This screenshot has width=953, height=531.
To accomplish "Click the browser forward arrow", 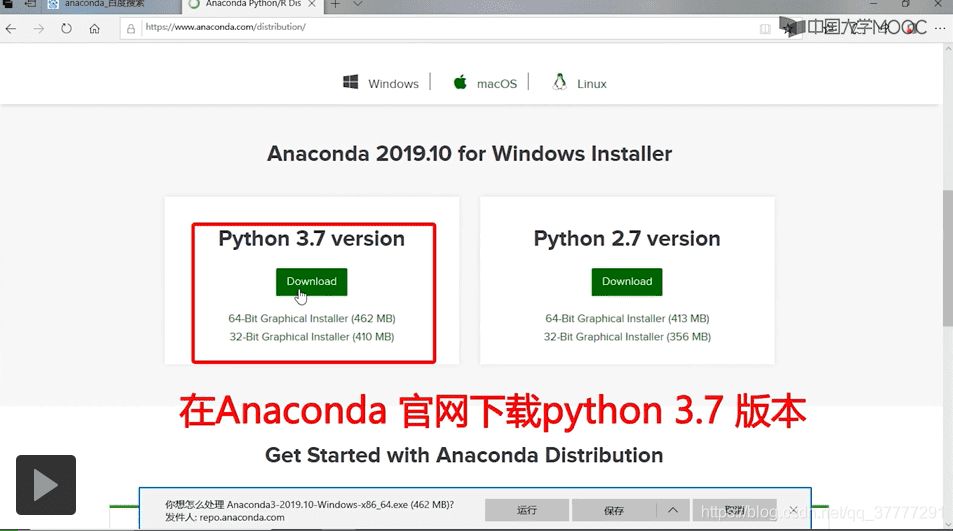I will (39, 29).
